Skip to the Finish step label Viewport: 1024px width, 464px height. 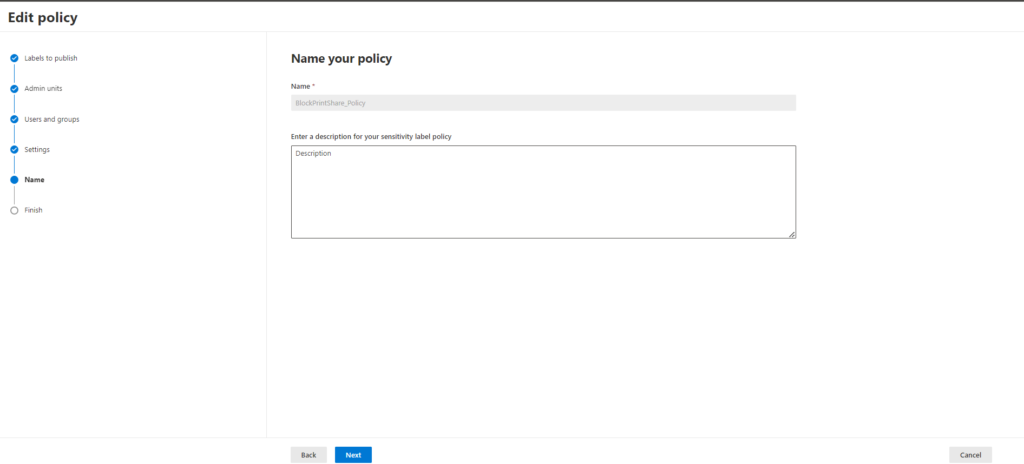pos(34,210)
